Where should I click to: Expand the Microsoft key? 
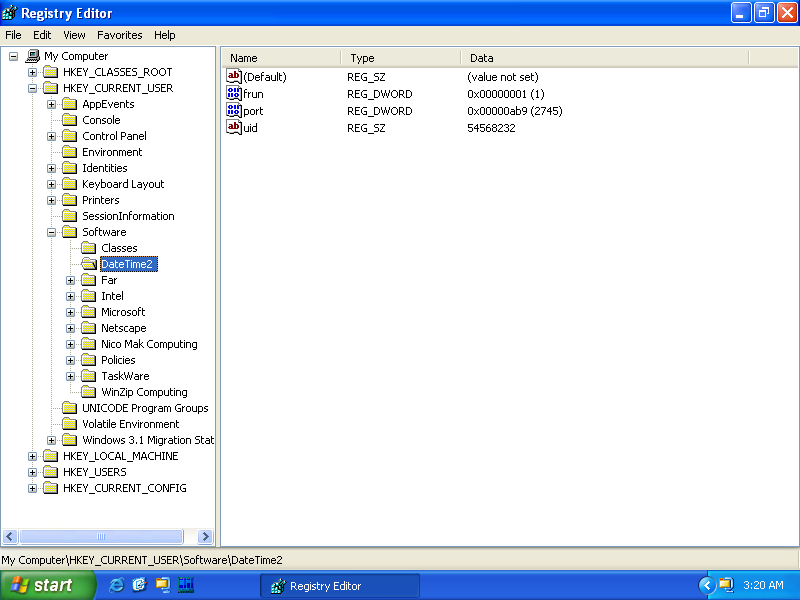71,312
